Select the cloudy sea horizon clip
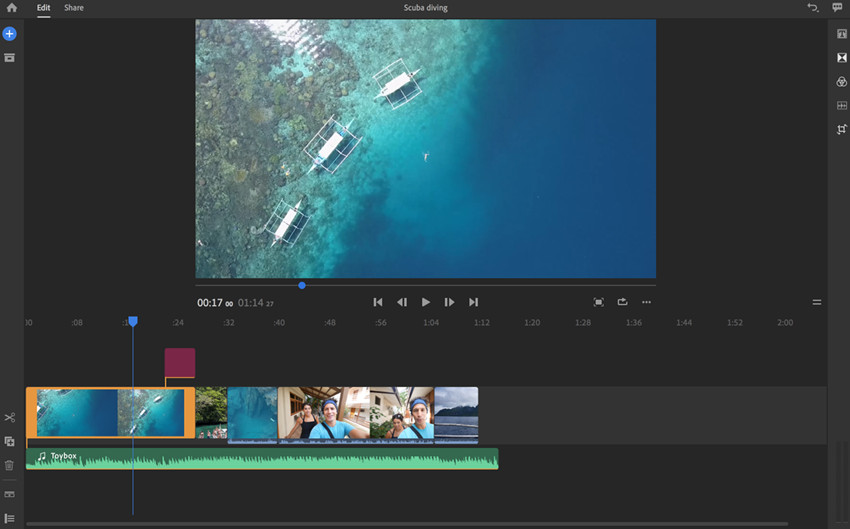This screenshot has width=850, height=529. click(x=456, y=414)
